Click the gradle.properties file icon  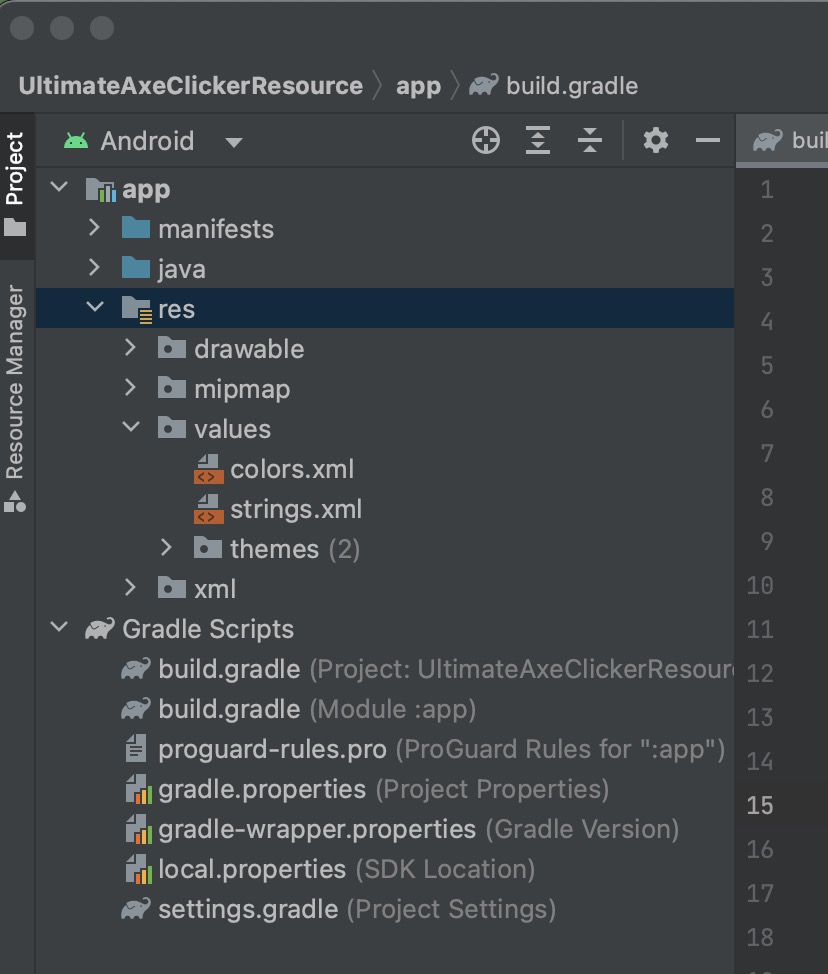(x=138, y=789)
